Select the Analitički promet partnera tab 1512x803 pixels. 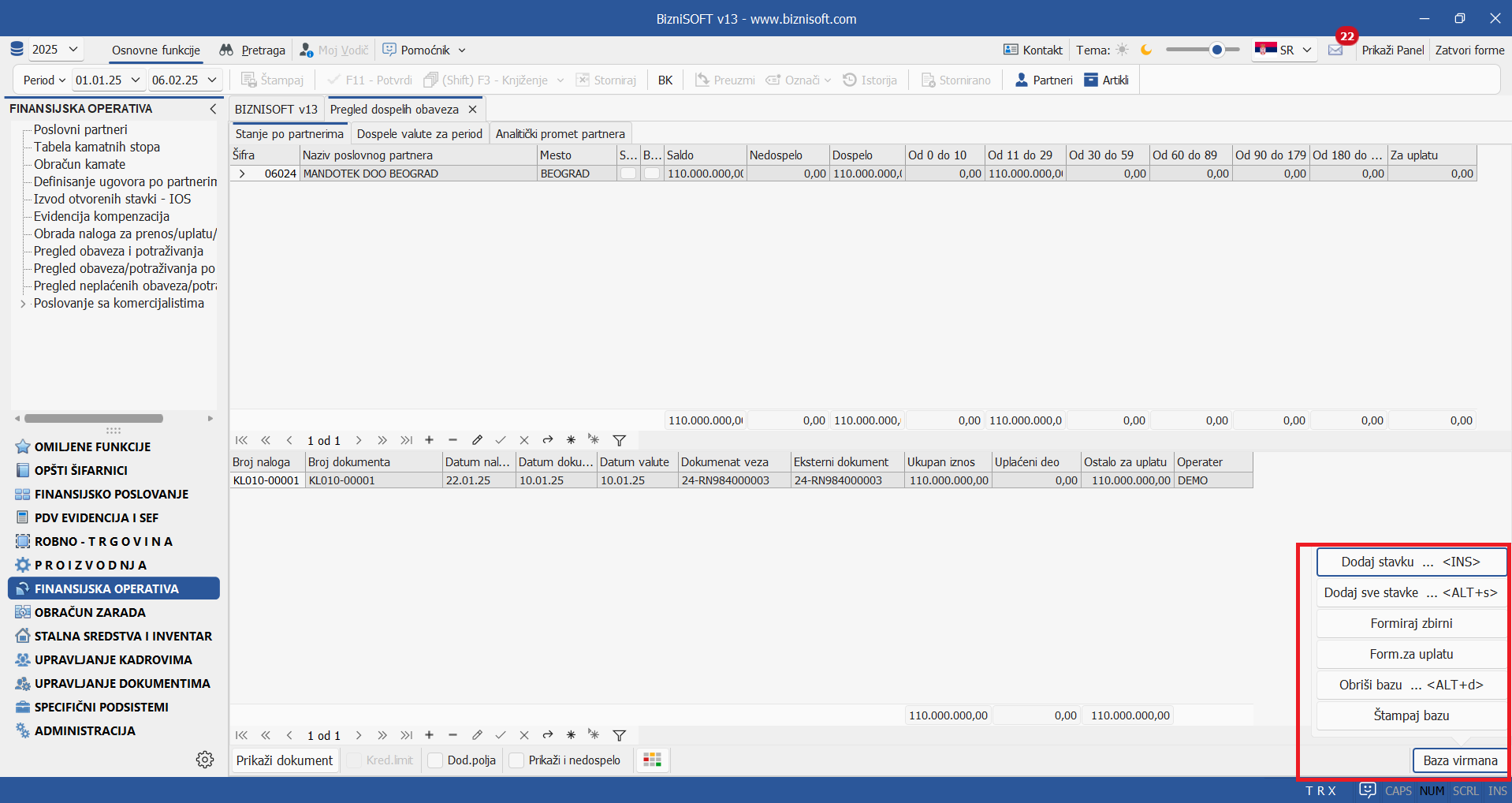click(560, 134)
